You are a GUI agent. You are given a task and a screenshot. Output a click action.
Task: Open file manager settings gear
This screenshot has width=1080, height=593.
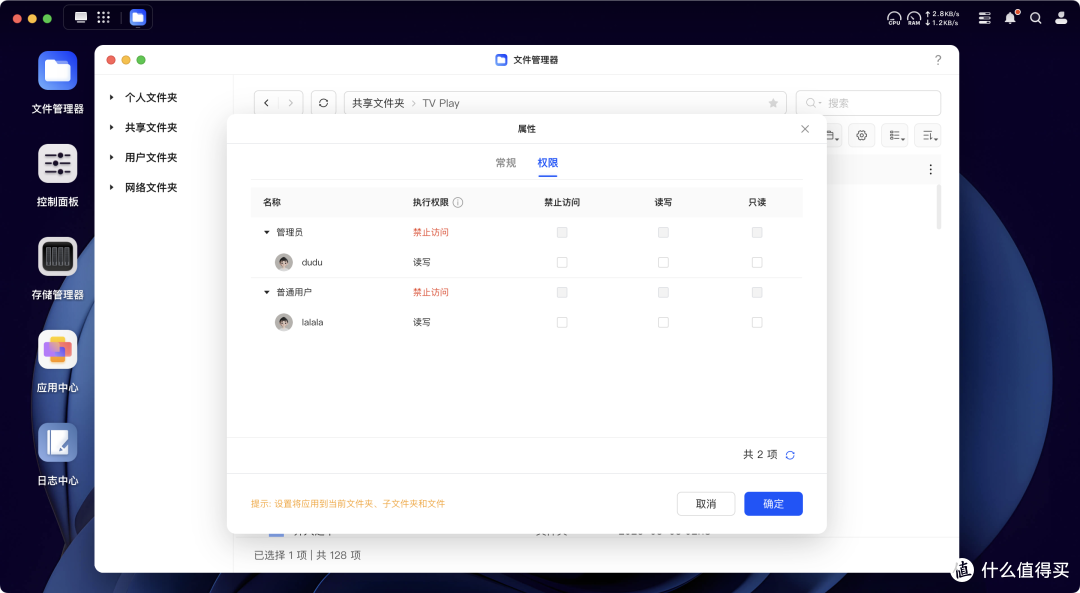coord(862,135)
